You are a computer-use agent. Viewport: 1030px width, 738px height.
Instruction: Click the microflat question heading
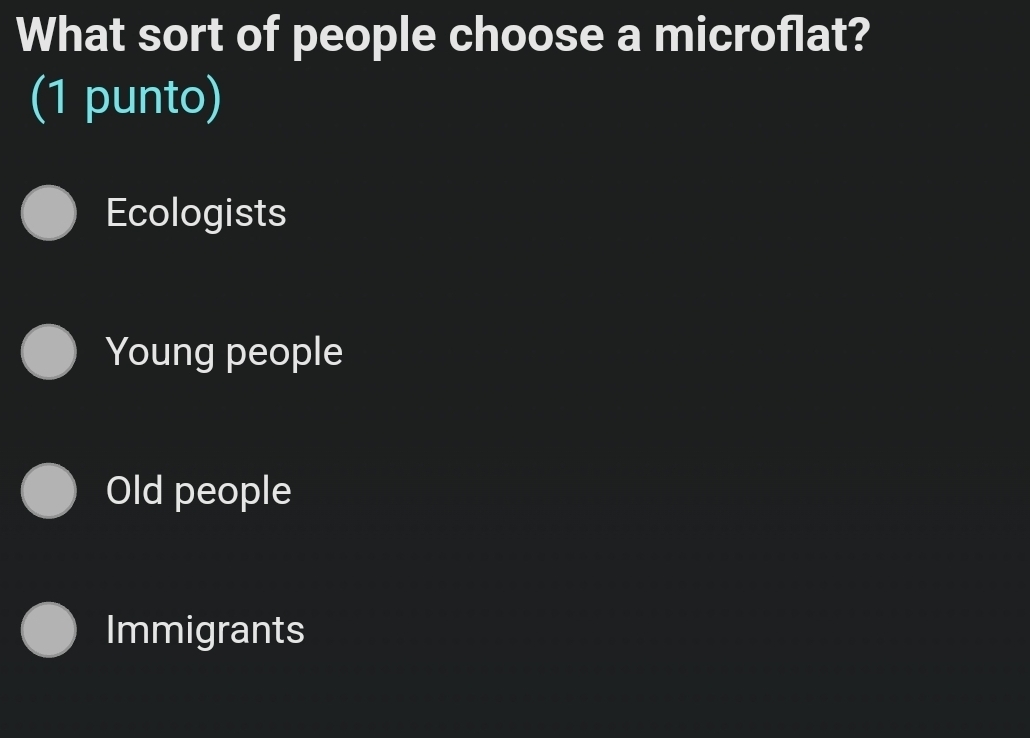pyautogui.click(x=444, y=36)
